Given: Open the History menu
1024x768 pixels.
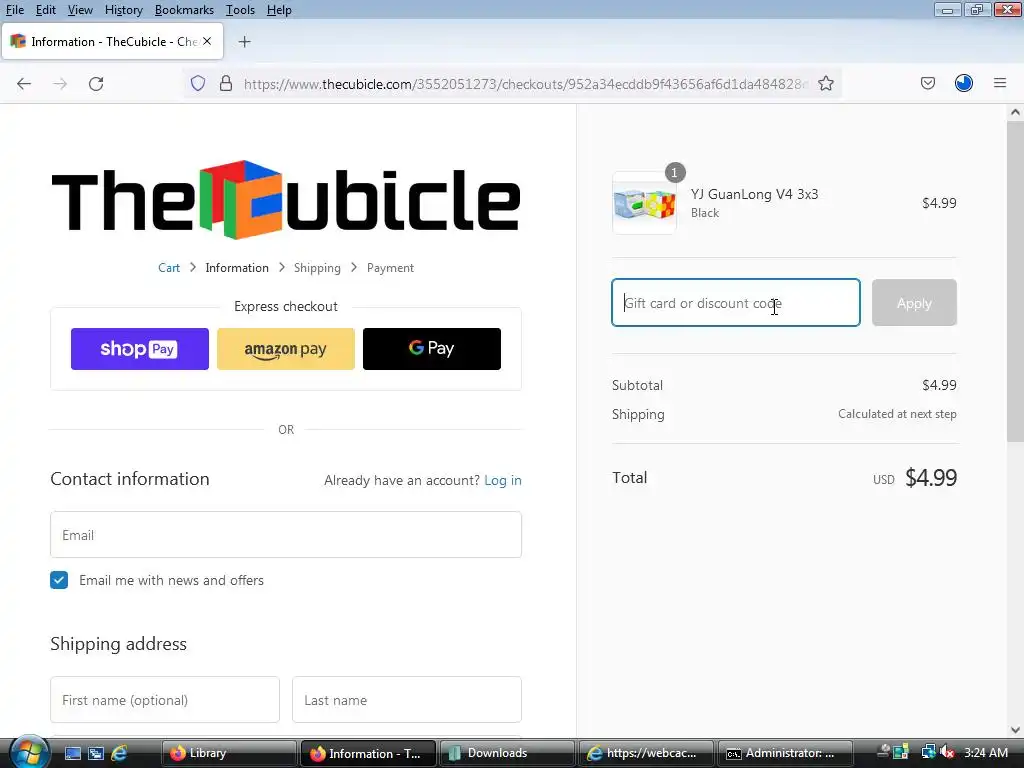Looking at the screenshot, I should pos(123,10).
